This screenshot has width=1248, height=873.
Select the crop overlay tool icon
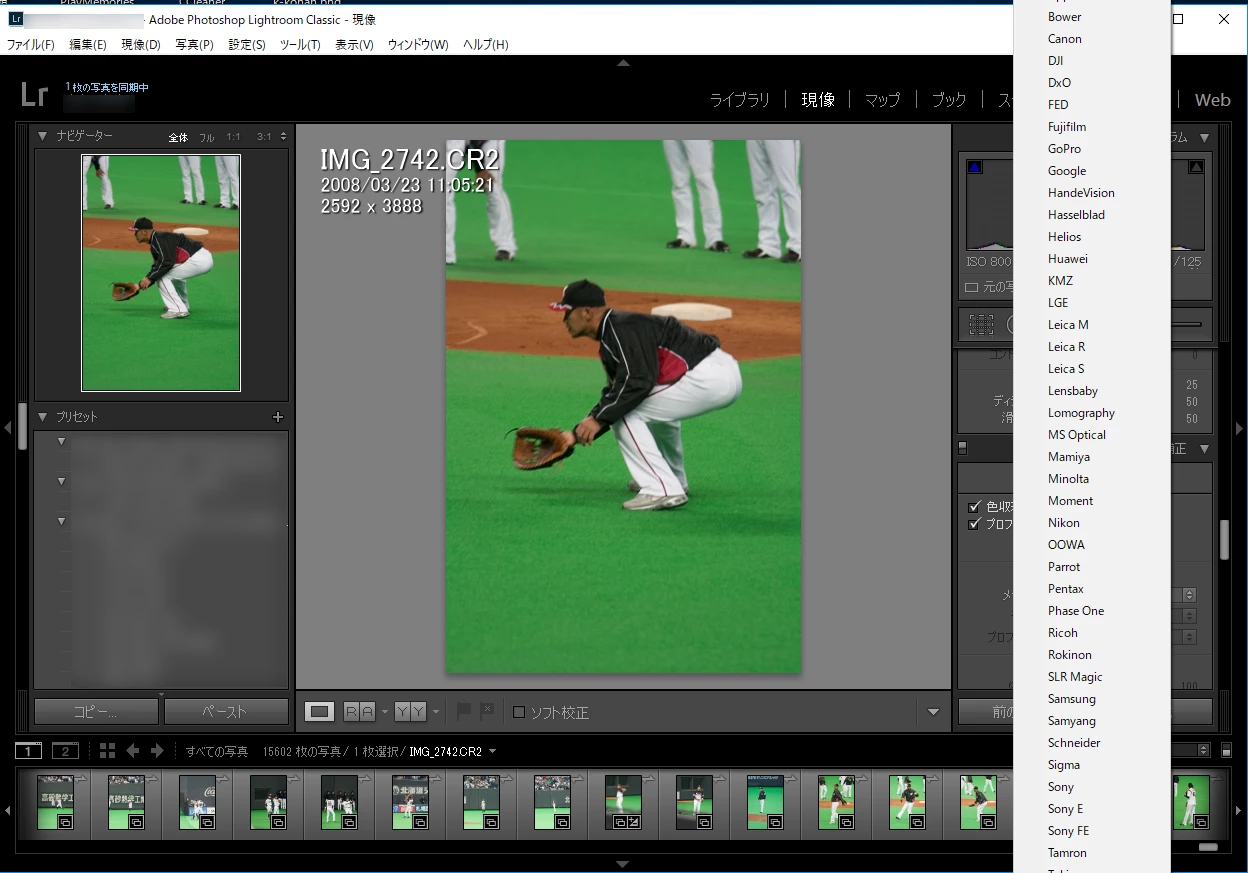click(x=982, y=324)
